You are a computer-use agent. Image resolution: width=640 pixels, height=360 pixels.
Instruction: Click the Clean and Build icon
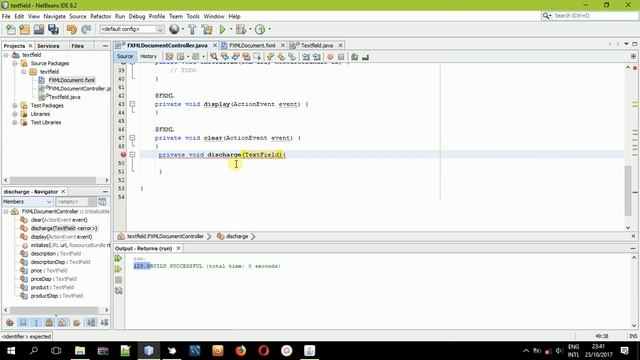pos(207,29)
